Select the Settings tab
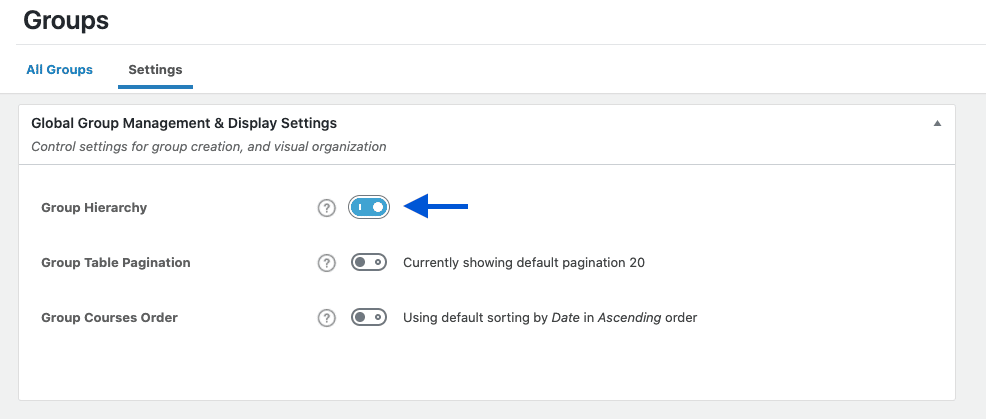Screen dimensions: 986x419 point(155,69)
